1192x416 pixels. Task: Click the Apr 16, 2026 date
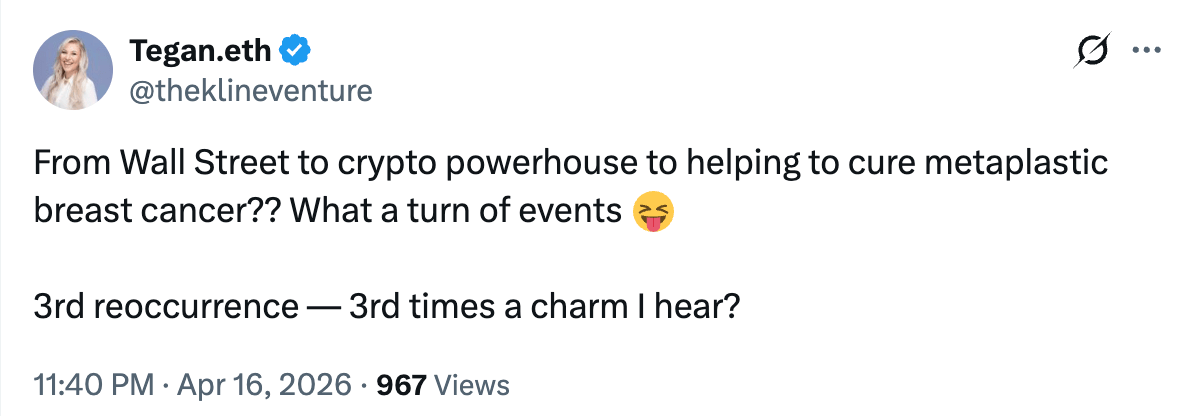(264, 384)
